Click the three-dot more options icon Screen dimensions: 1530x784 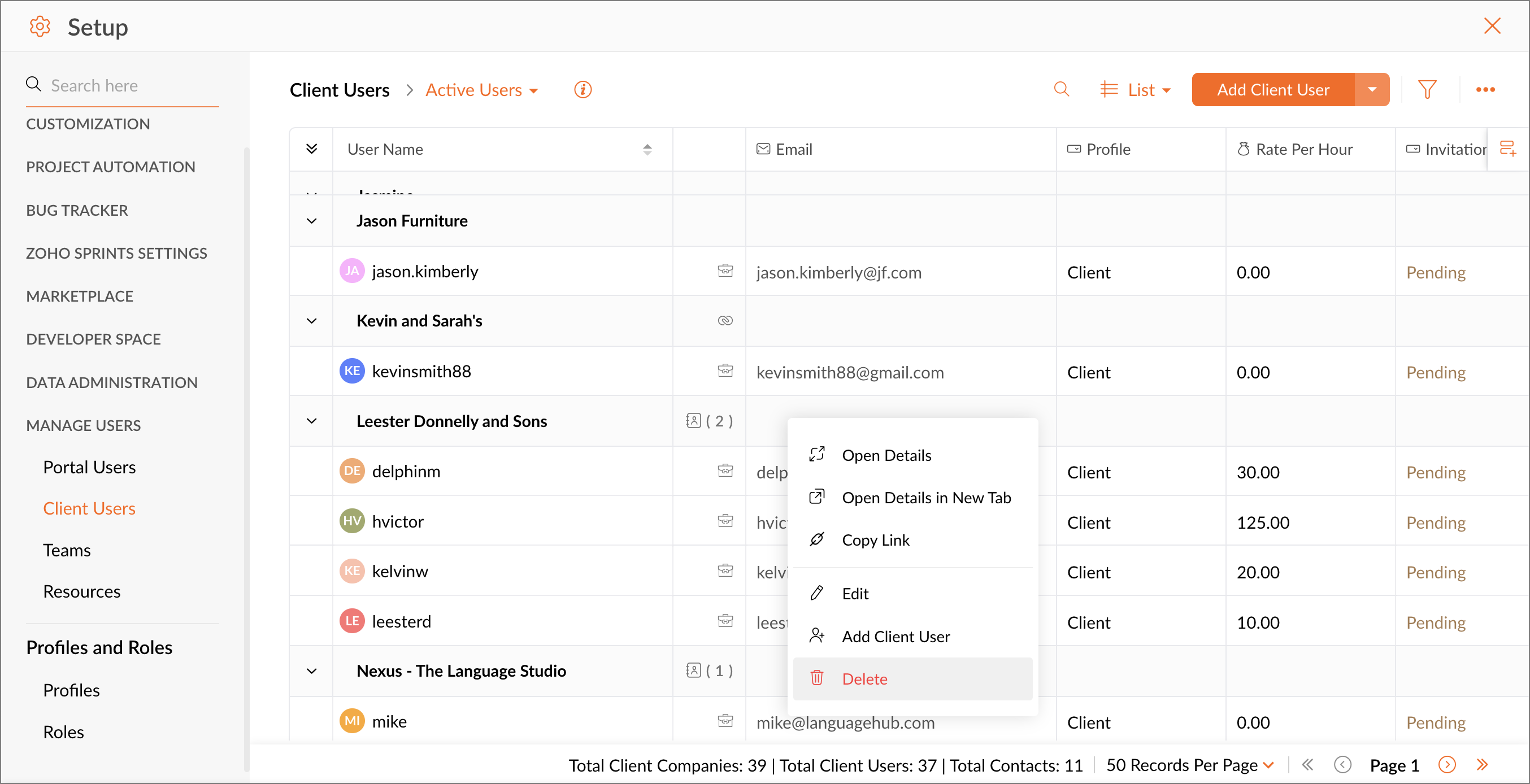pos(1485,90)
